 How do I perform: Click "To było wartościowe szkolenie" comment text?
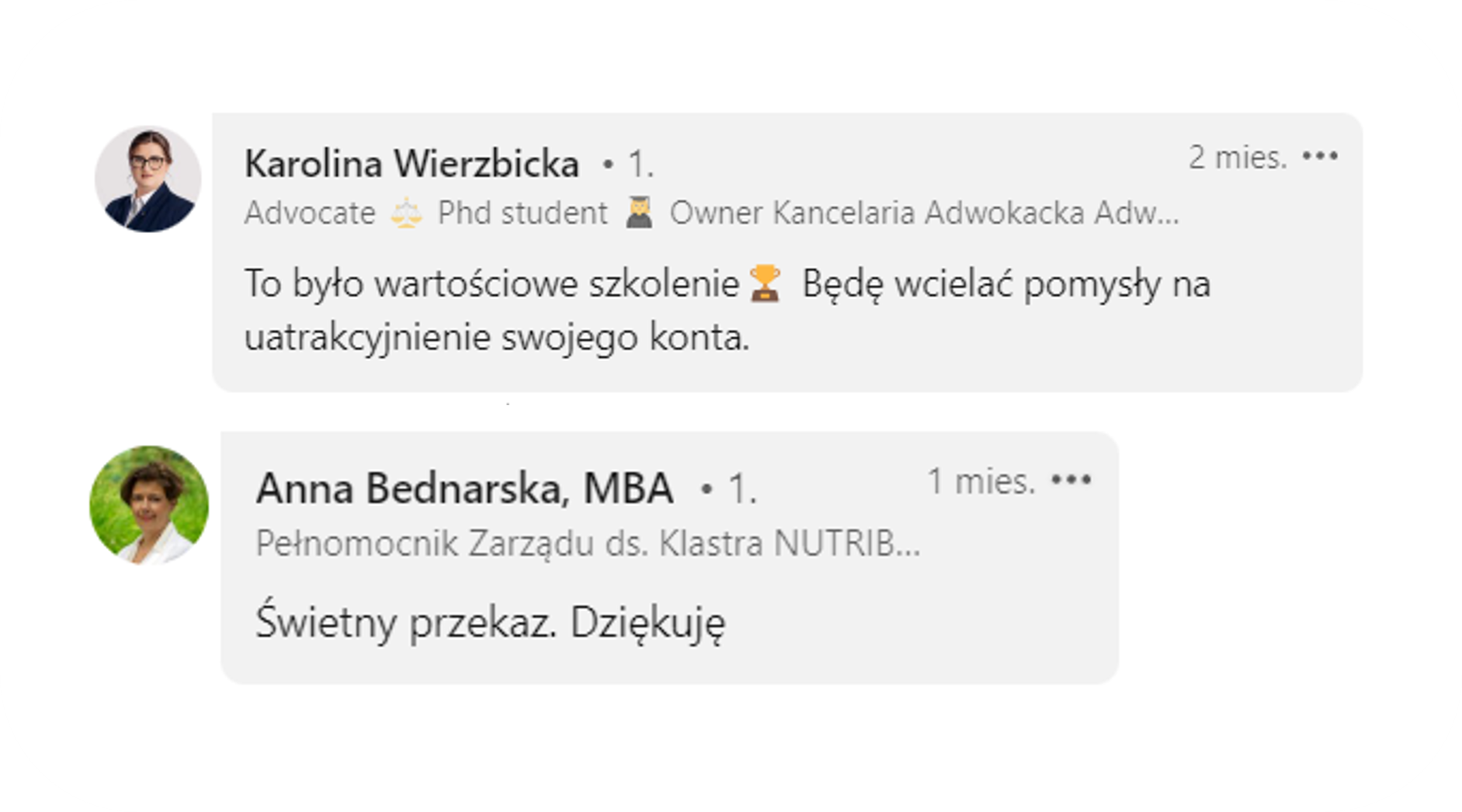[x=491, y=283]
